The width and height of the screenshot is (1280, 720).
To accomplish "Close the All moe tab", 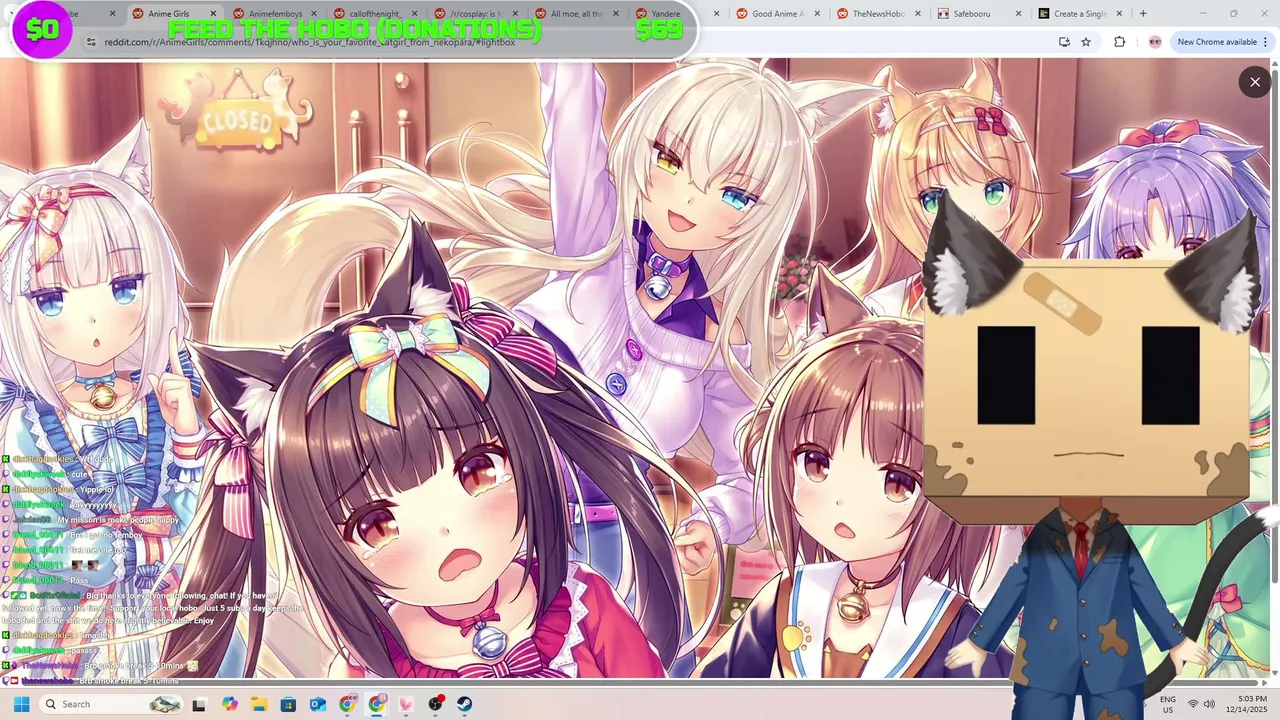I will coord(616,14).
